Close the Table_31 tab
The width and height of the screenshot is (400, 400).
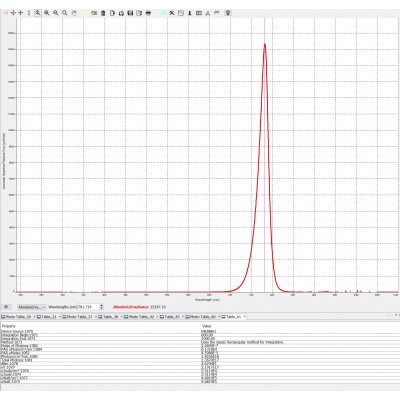point(60,317)
